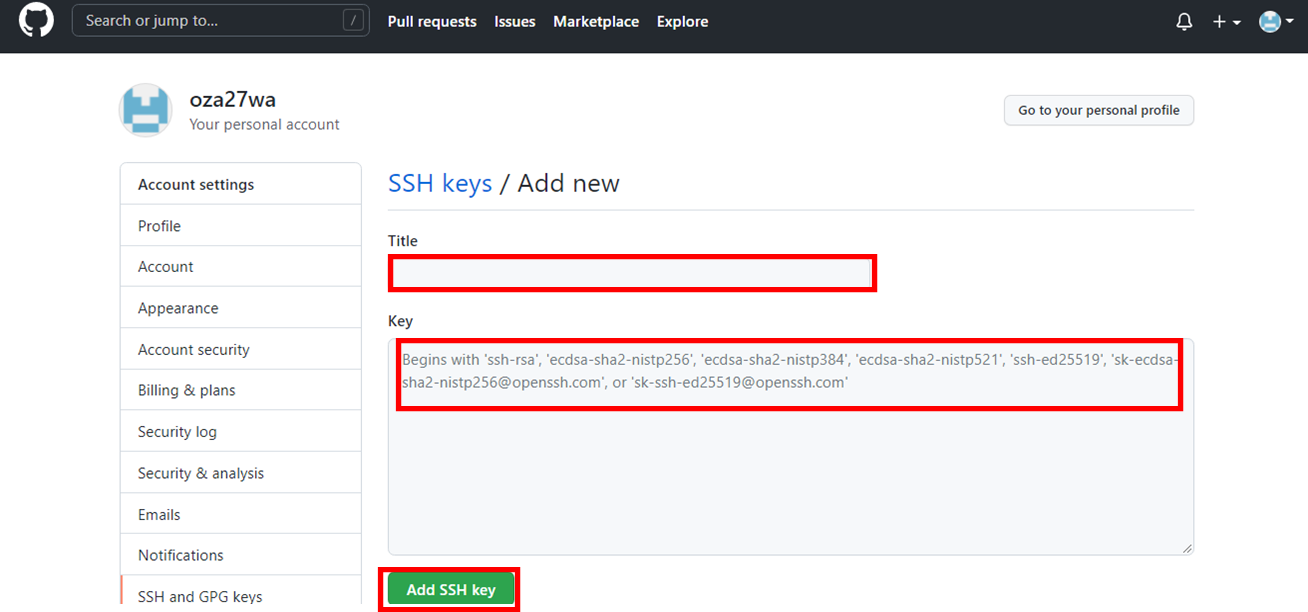
Task: Go to the Marketplace
Action: 596,21
